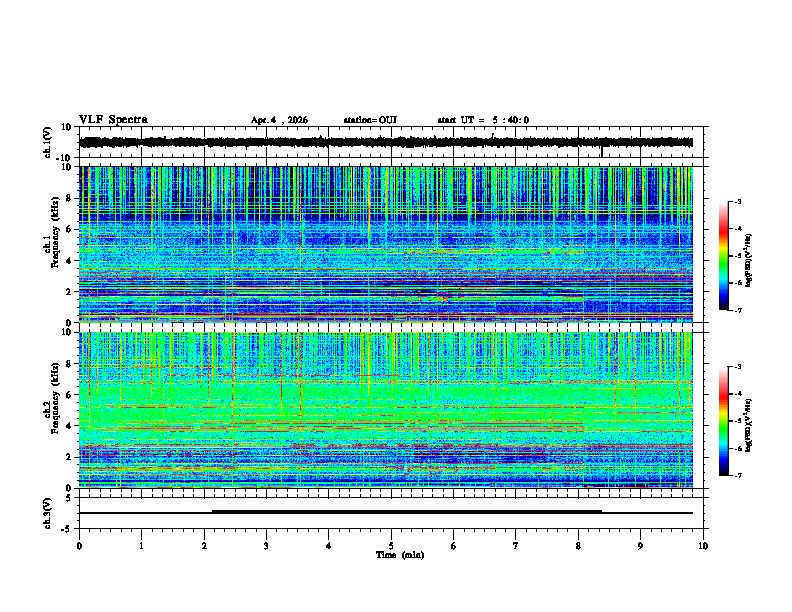792x612 pixels.
Task: Click the 6 kHz tick label of ch.1
Action: (70, 229)
